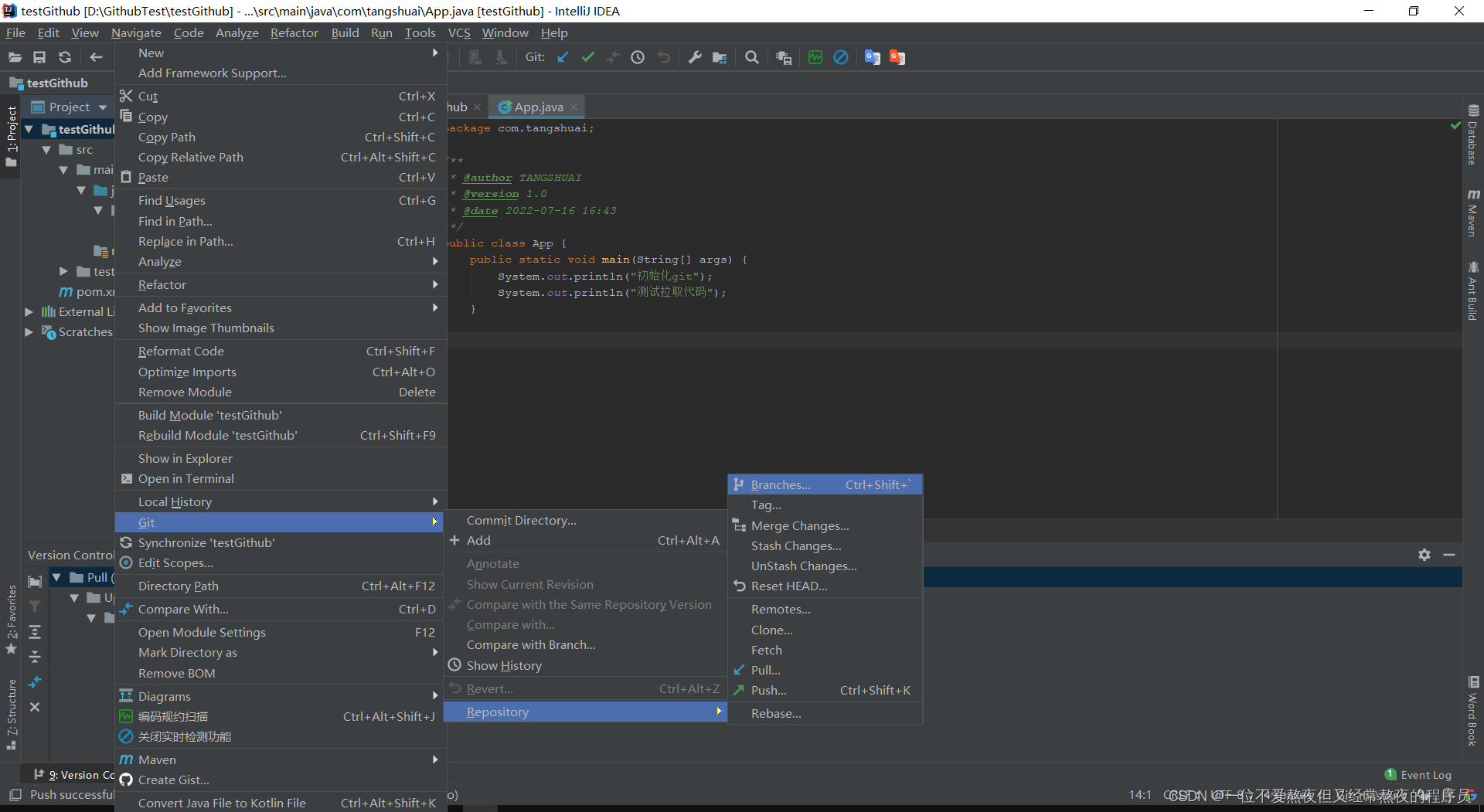The image size is (1484, 812).
Task: Click the pom.xml file in project tree
Action: pos(87,291)
